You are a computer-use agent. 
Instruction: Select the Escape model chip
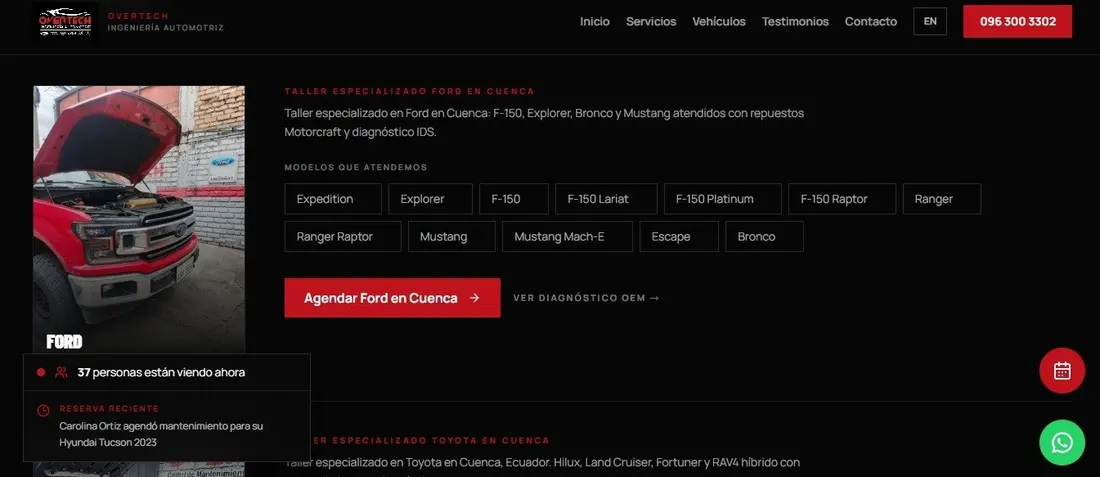[x=678, y=236]
